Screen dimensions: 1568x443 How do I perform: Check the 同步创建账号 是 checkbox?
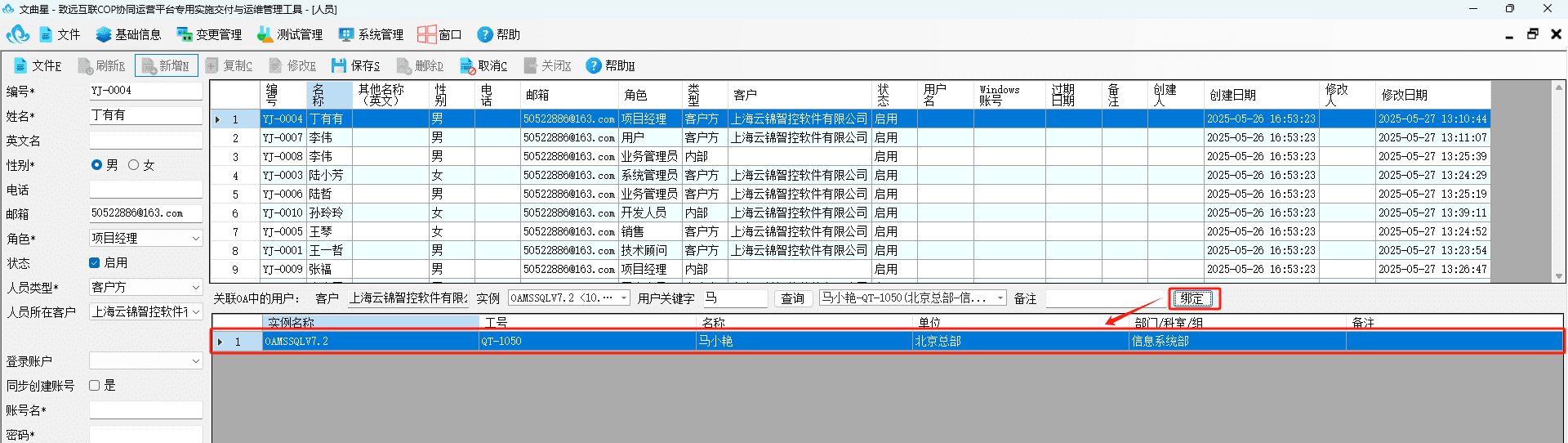coord(94,386)
